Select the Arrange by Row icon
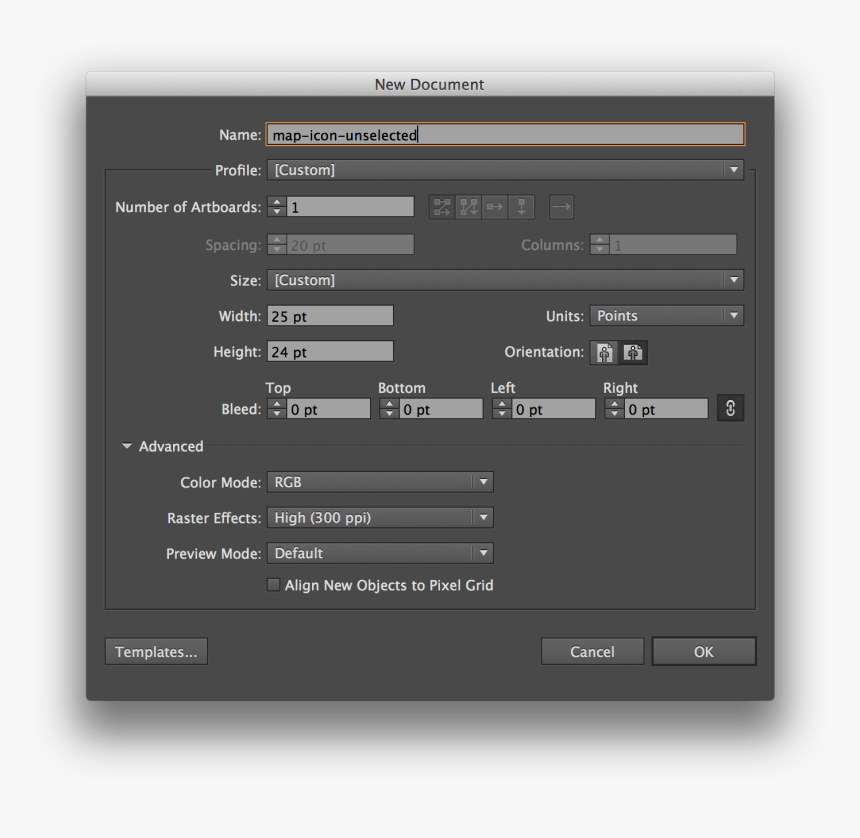The height and width of the screenshot is (838, 860). (x=494, y=207)
